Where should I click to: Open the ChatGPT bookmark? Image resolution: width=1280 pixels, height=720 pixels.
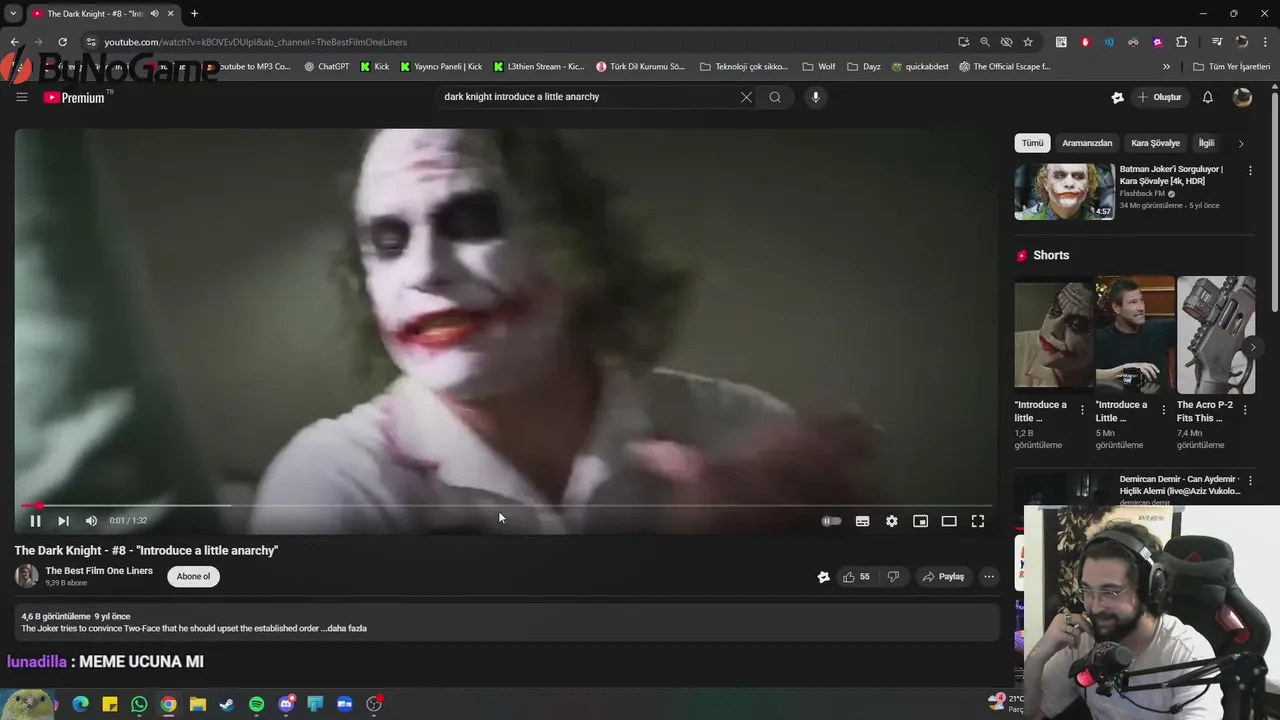(327, 67)
